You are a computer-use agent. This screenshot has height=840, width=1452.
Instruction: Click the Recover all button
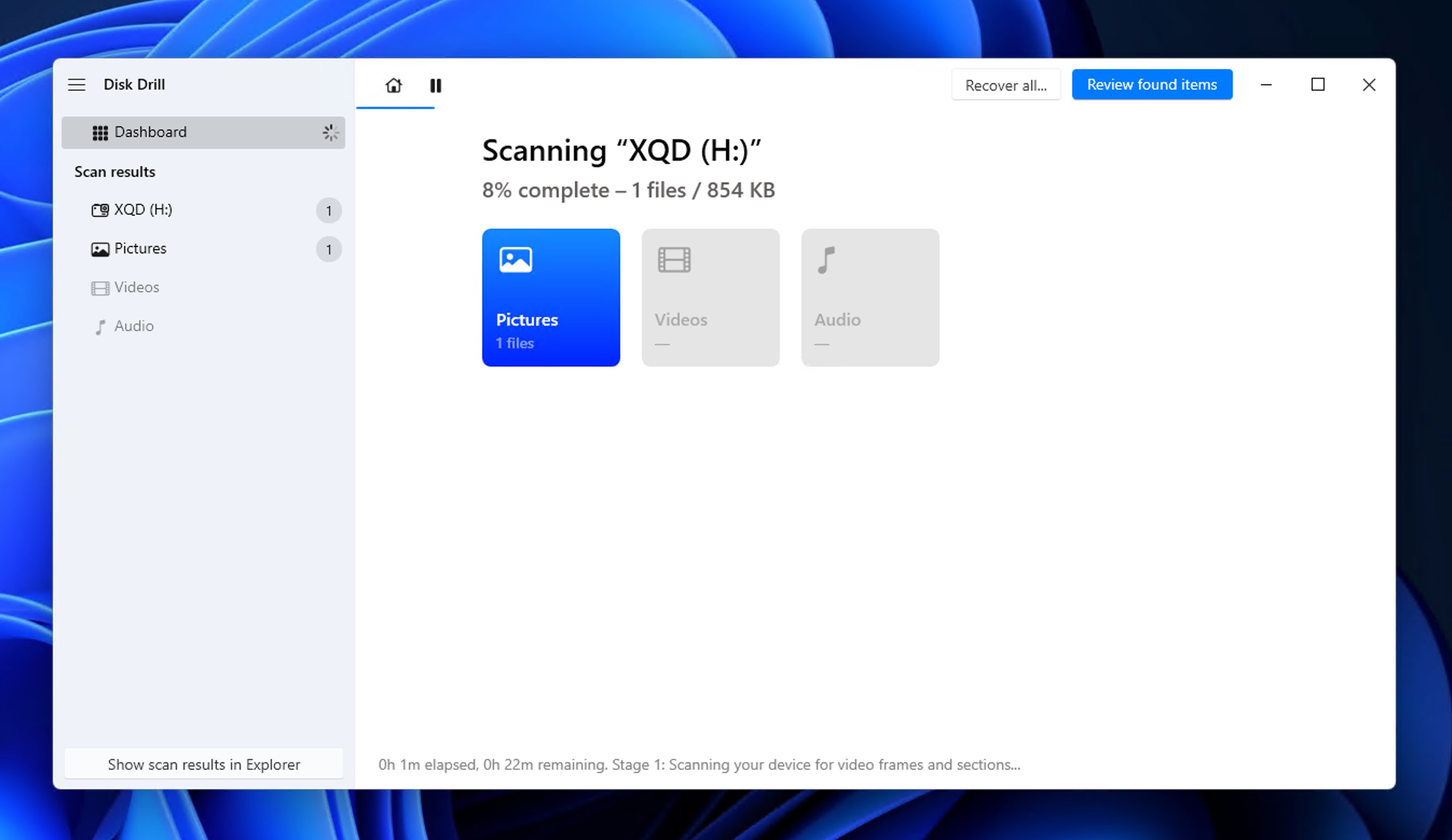[1006, 84]
